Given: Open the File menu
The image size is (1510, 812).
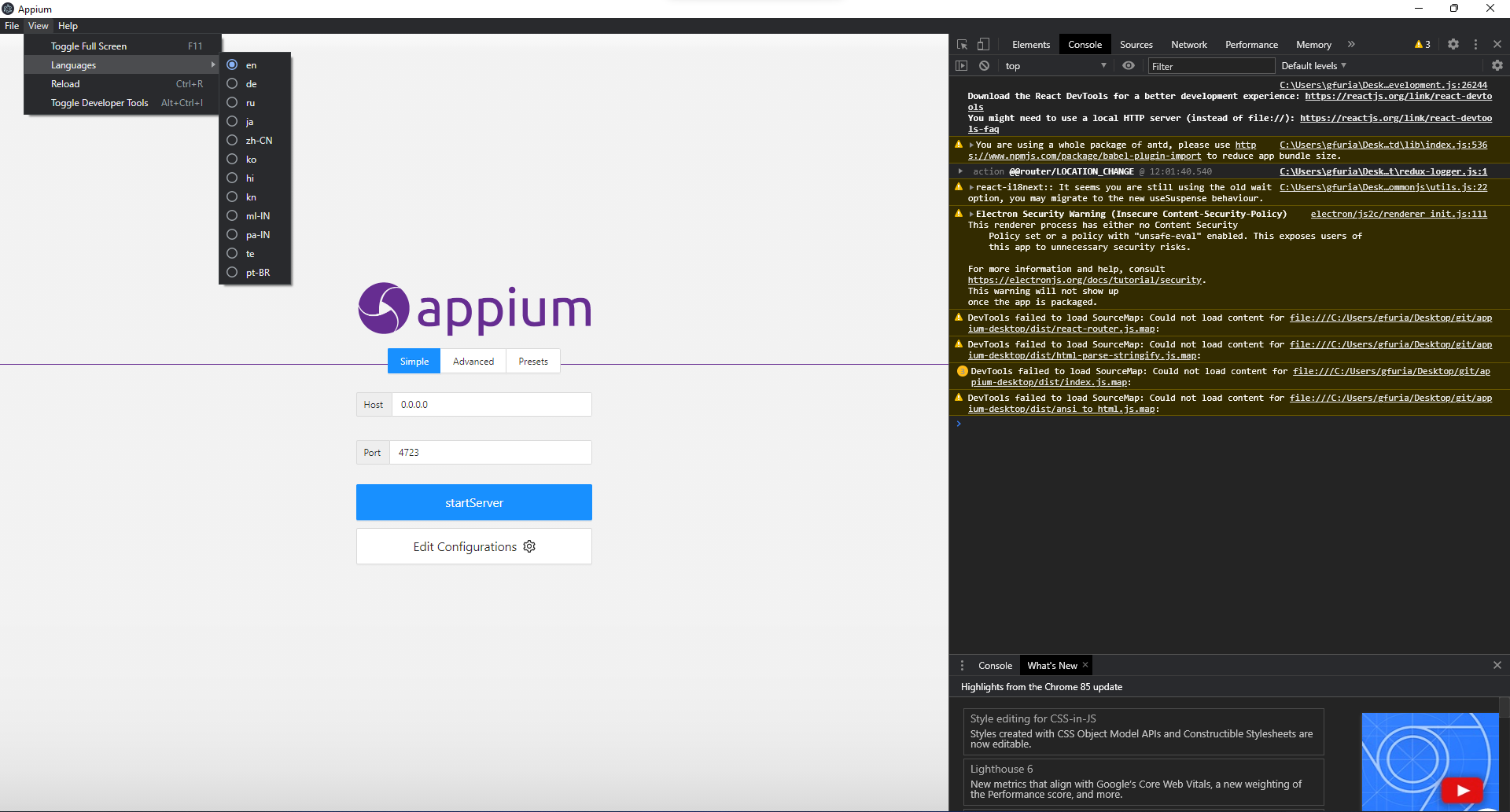Looking at the screenshot, I should pos(12,26).
